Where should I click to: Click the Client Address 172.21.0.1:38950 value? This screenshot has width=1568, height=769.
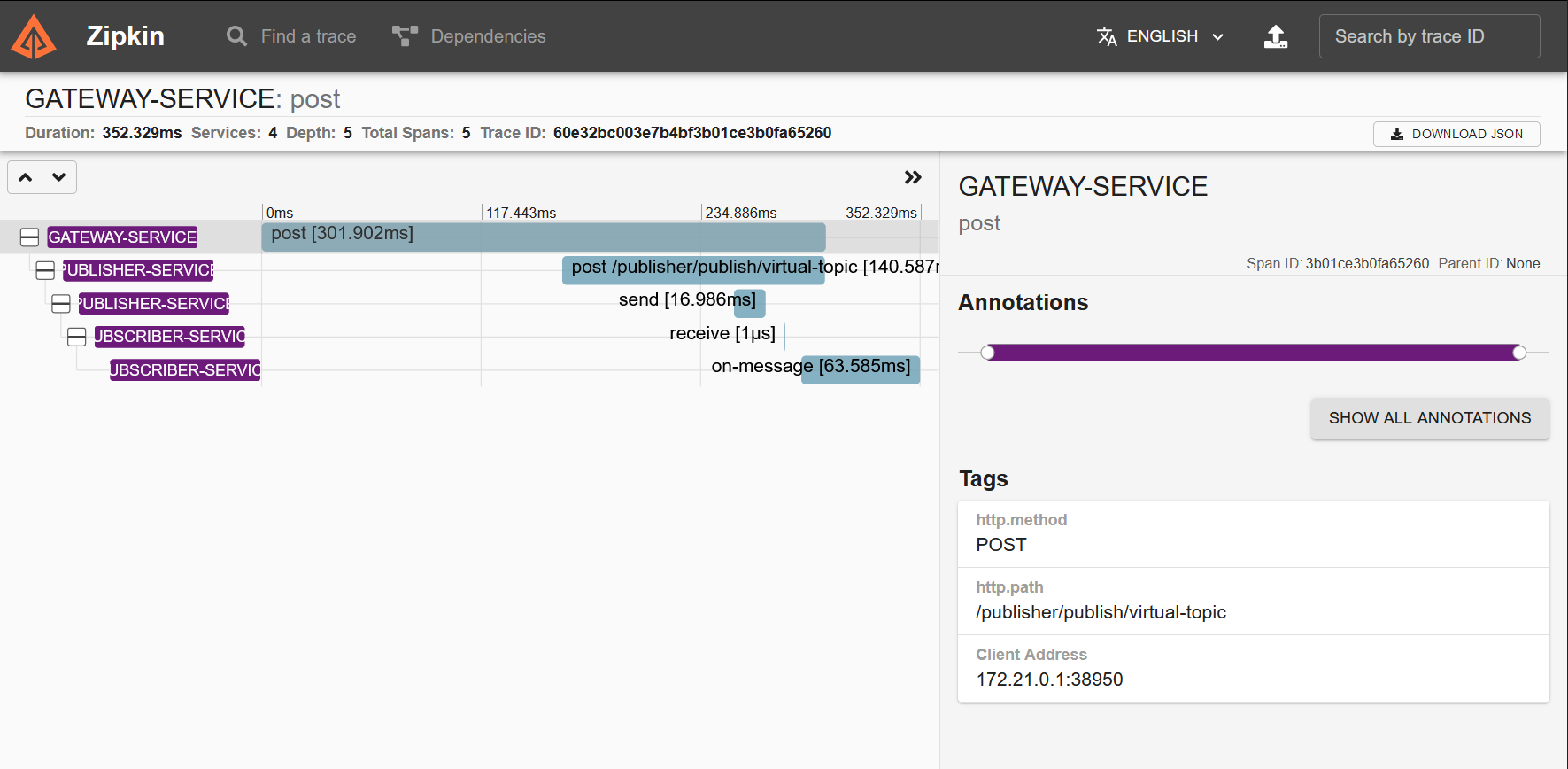(x=1049, y=680)
